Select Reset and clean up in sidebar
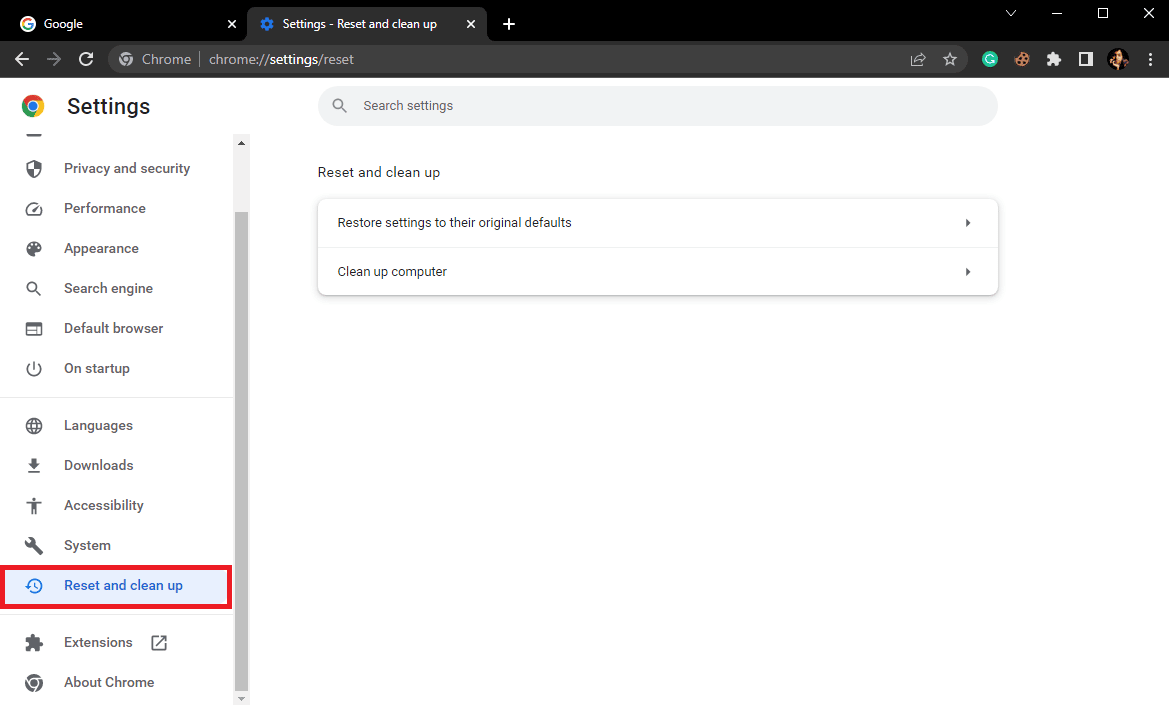 [116, 586]
